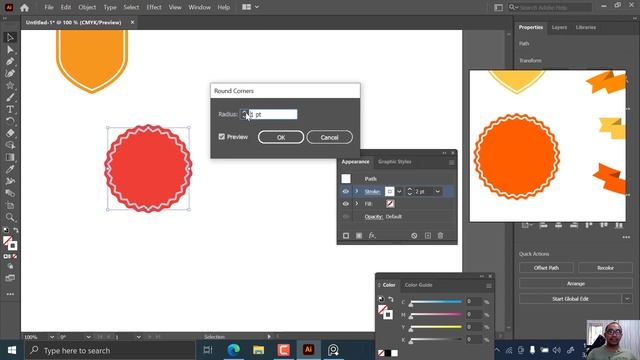Select the Type tool
640x360 pixels.
tap(10, 109)
